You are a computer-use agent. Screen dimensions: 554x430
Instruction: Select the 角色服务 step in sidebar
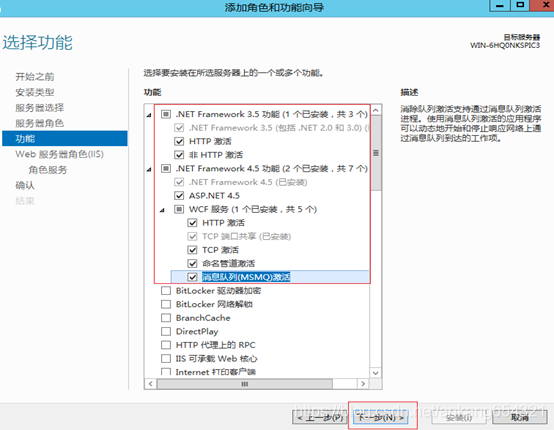pos(48,170)
